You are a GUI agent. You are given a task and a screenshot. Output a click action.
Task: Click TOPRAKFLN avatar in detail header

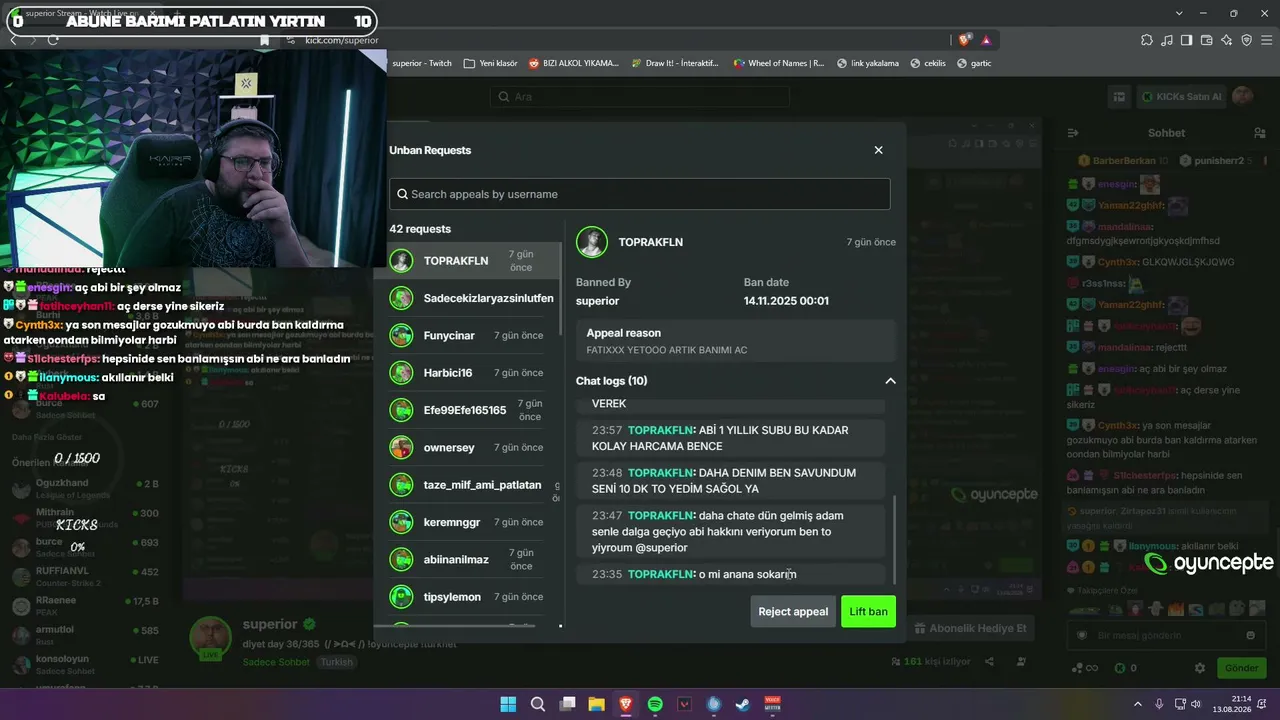[x=592, y=242]
